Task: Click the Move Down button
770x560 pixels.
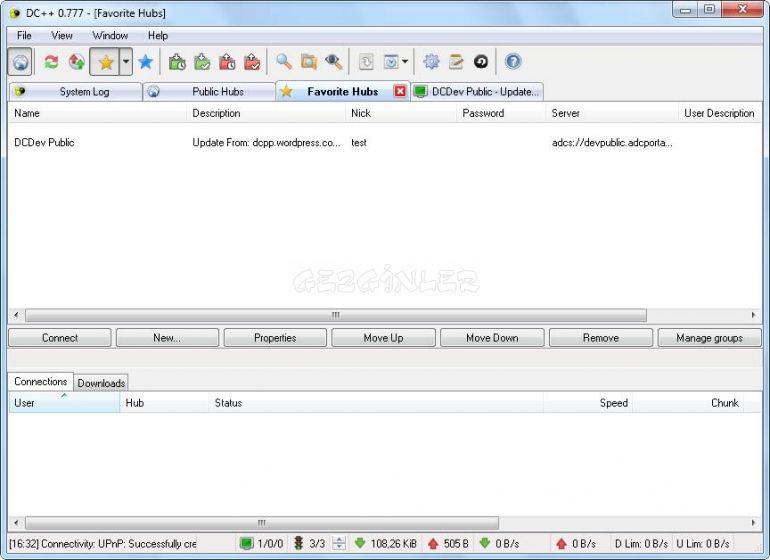Action: click(x=492, y=338)
